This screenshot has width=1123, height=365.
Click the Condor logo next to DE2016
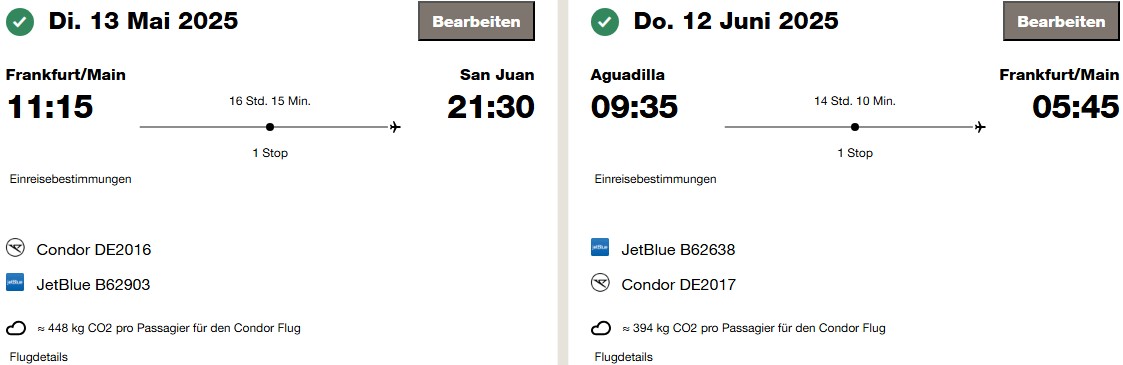[x=15, y=248]
